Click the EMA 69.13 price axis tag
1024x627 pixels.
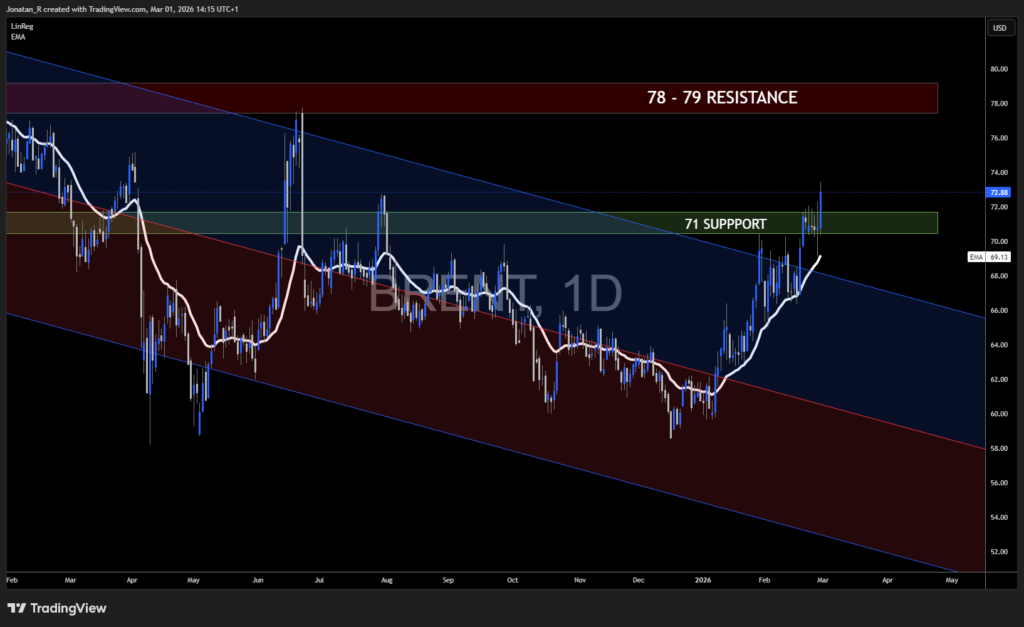point(992,257)
